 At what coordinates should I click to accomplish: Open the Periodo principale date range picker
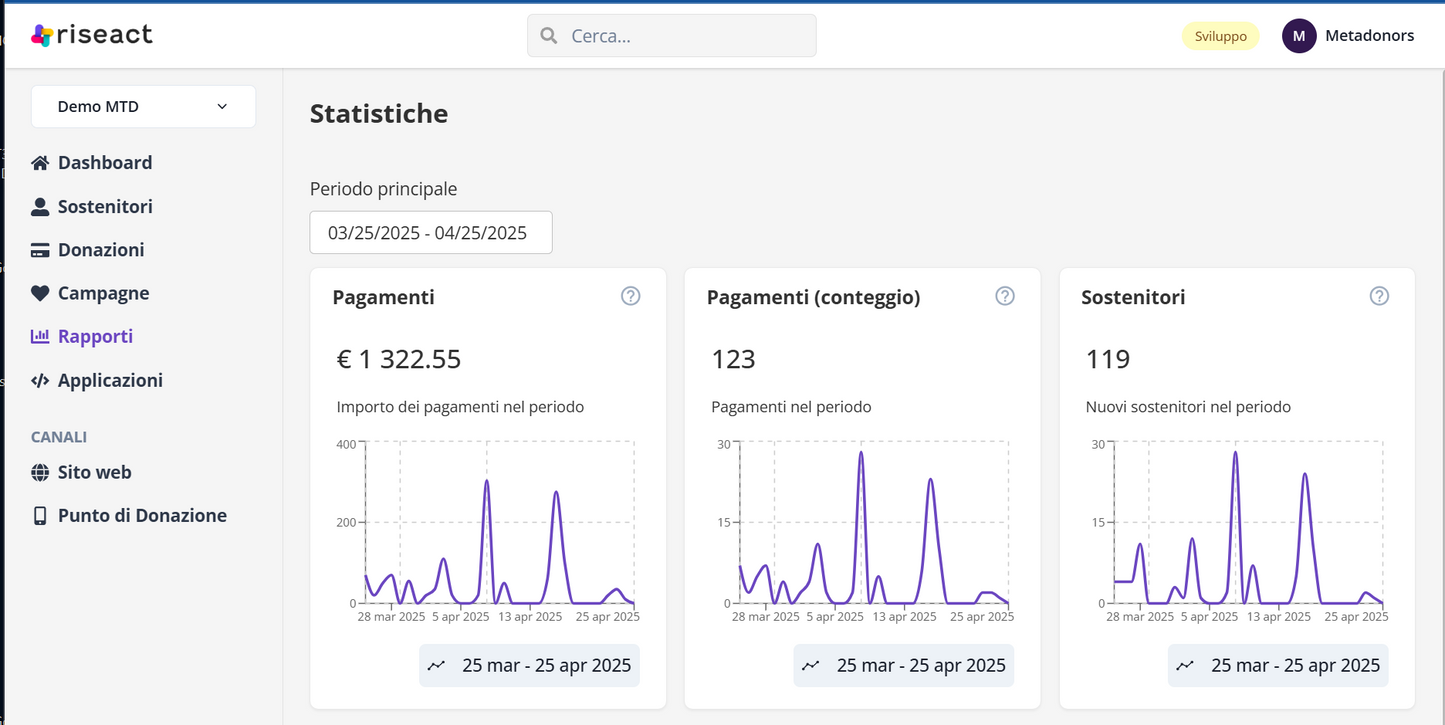(x=430, y=233)
